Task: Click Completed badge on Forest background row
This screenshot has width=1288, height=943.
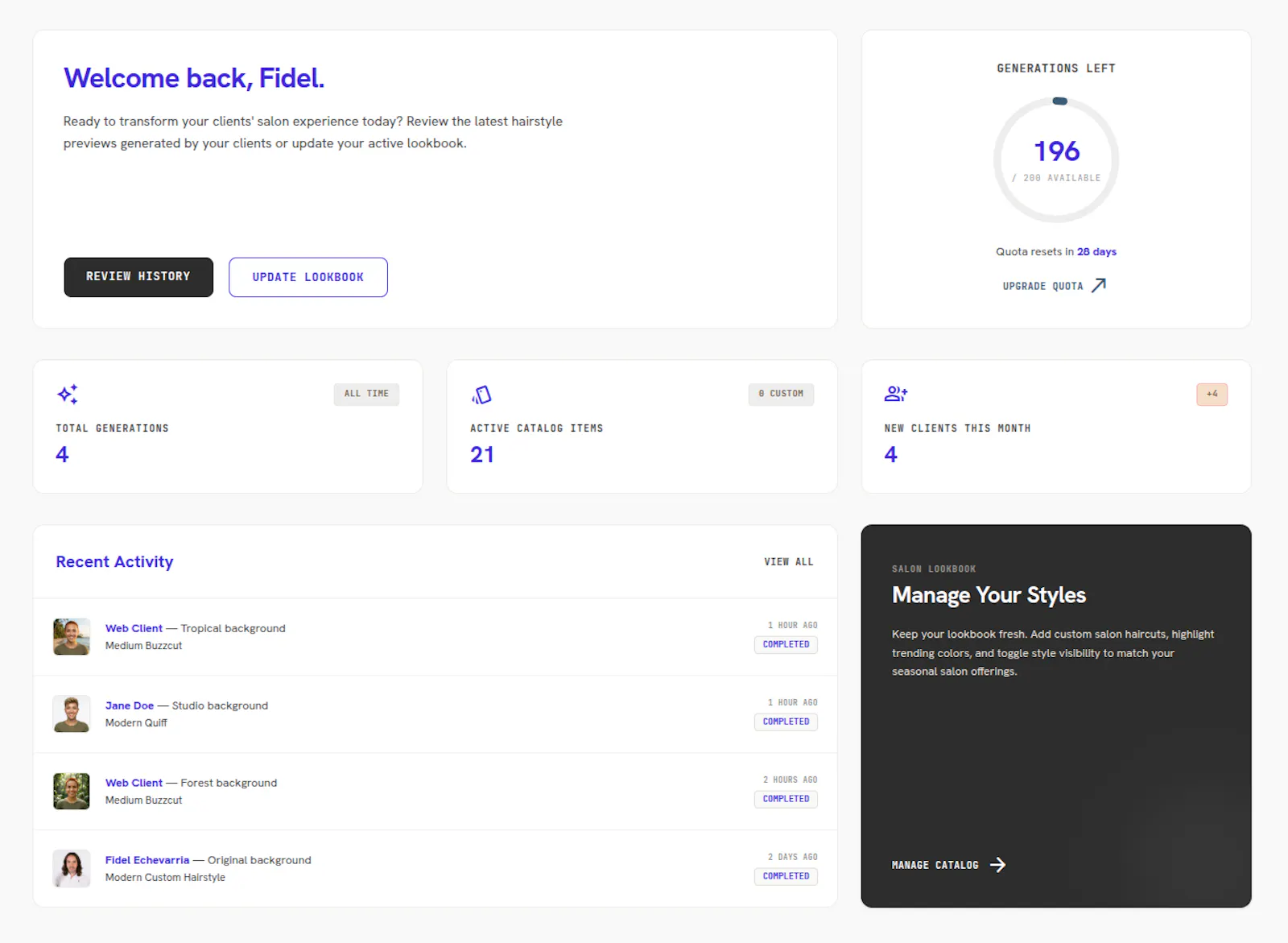Action: click(786, 799)
